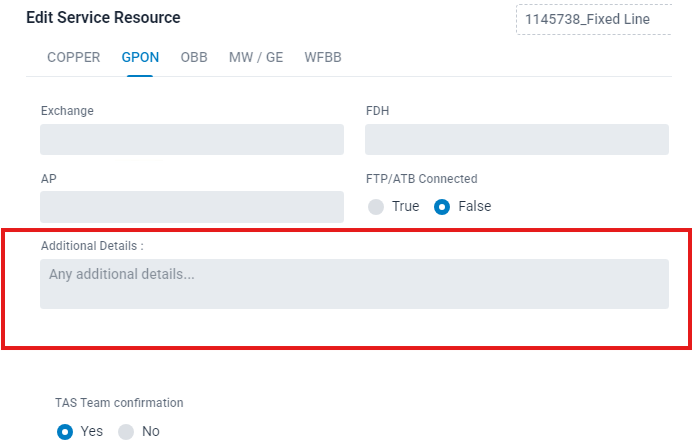Go to the MW / GE tab
Viewport: 693px width, 446px height.
click(256, 57)
